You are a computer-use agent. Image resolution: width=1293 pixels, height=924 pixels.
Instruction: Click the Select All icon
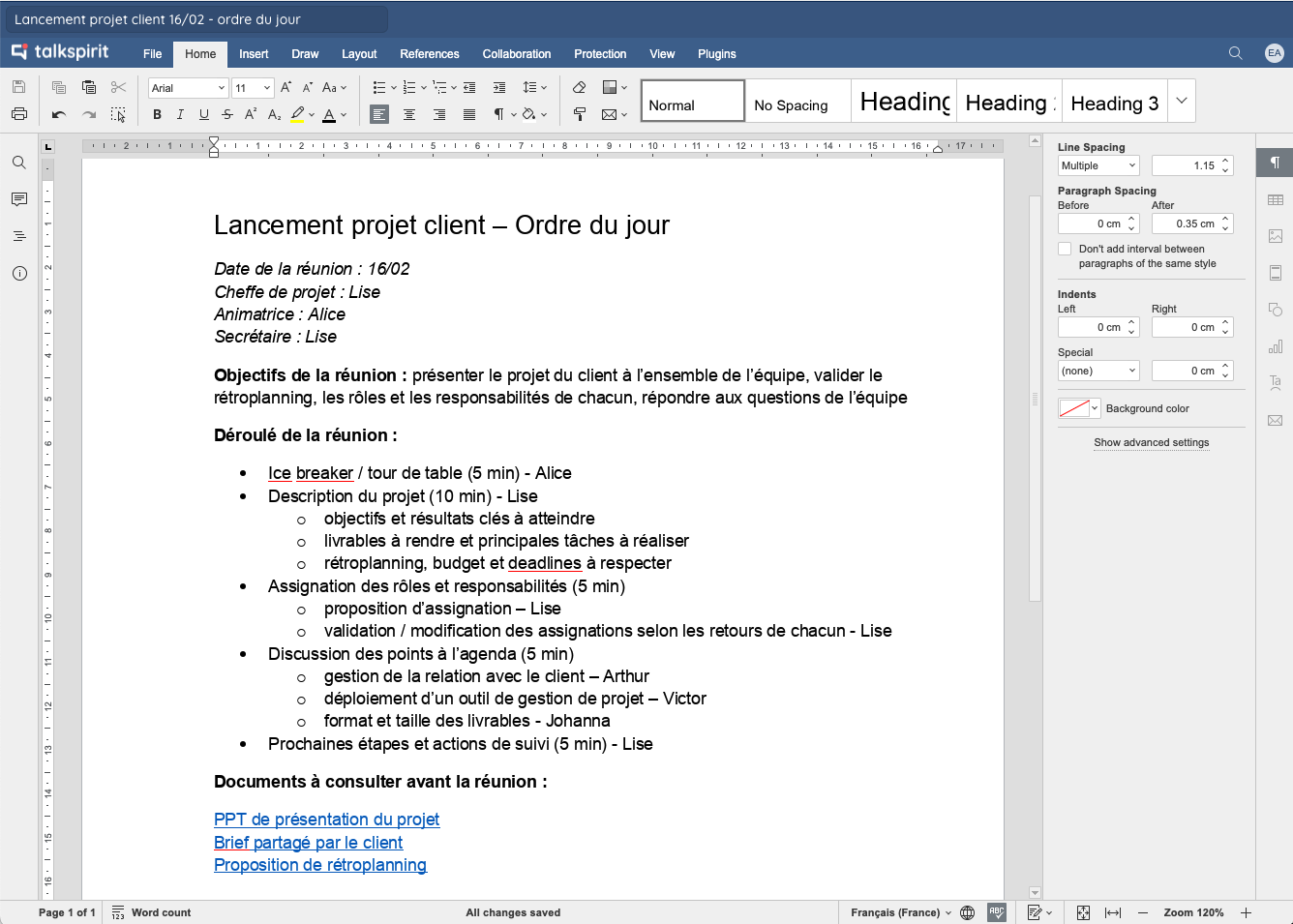tap(118, 114)
